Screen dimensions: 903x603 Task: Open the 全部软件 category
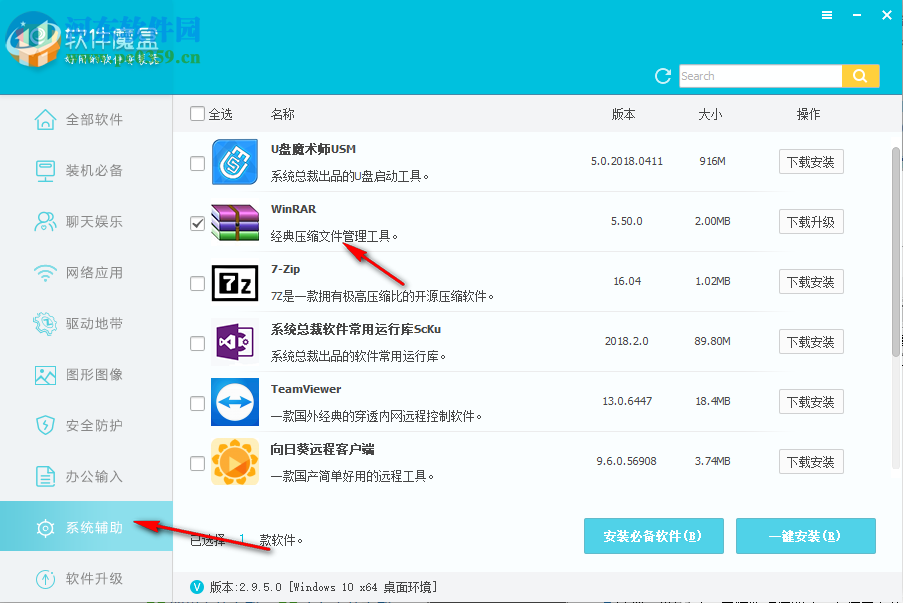(86, 120)
